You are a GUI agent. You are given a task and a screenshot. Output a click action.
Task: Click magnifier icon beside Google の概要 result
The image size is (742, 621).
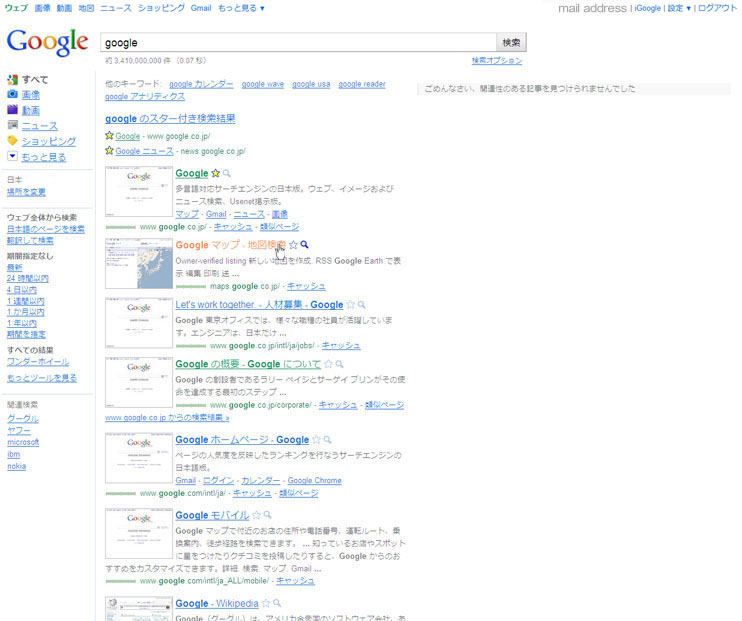[339, 364]
